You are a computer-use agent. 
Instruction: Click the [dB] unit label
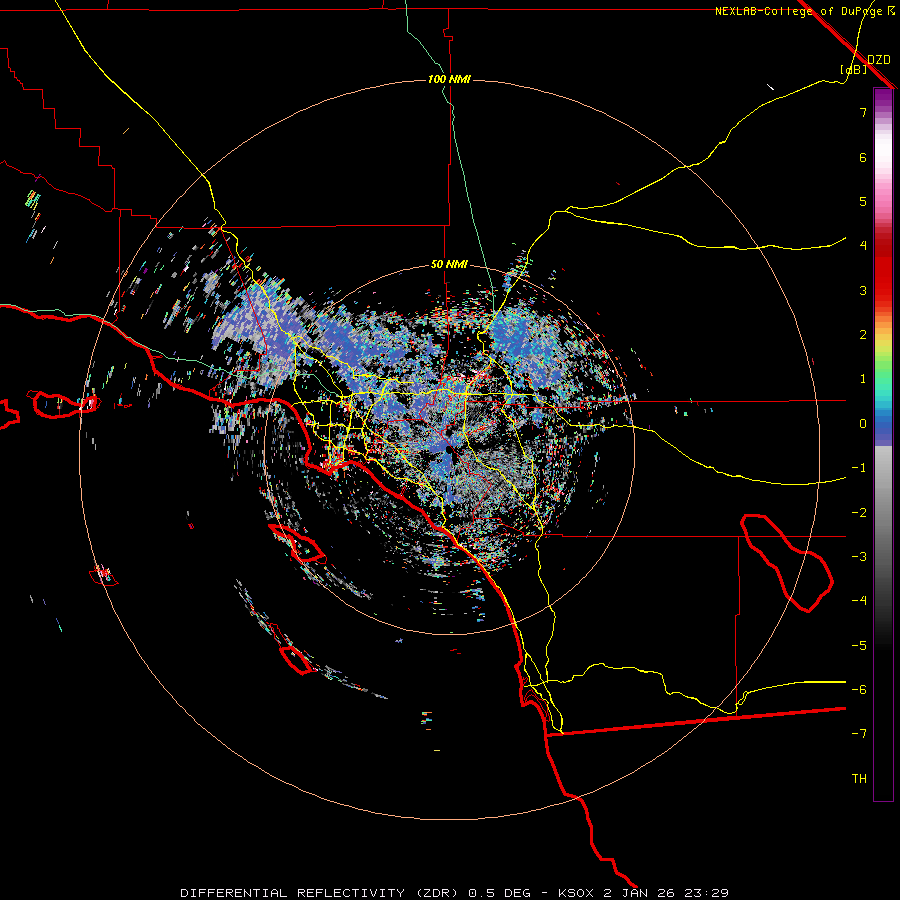(x=854, y=69)
